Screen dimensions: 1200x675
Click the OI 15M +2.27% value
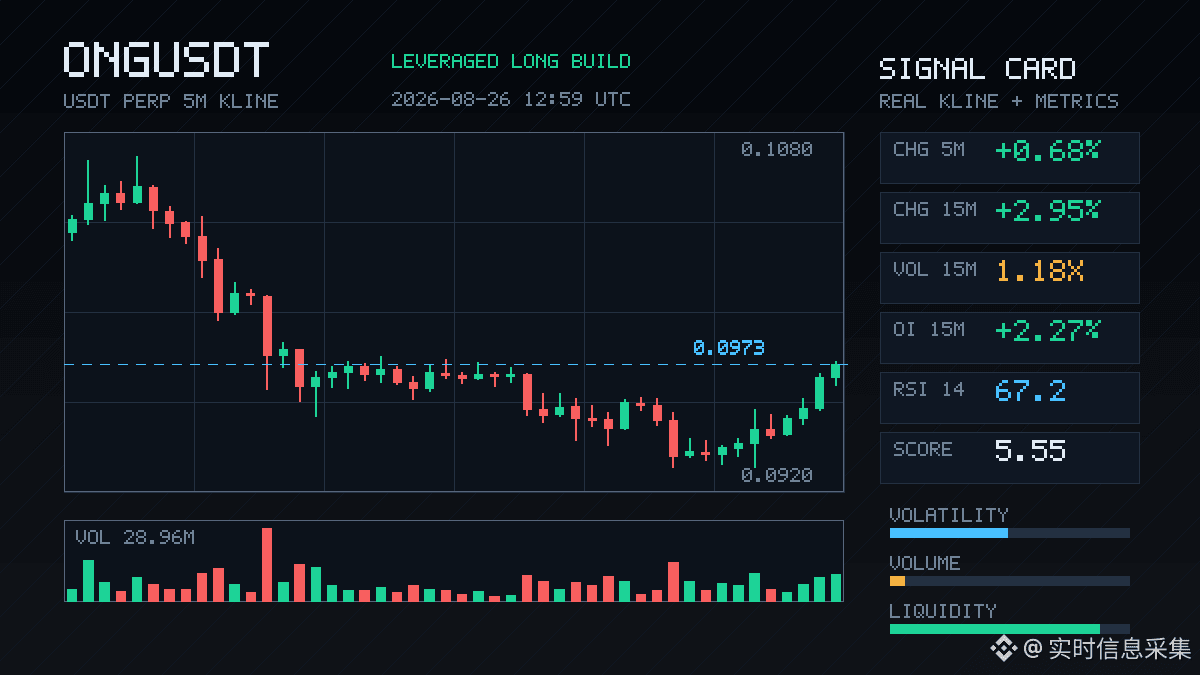click(1047, 330)
